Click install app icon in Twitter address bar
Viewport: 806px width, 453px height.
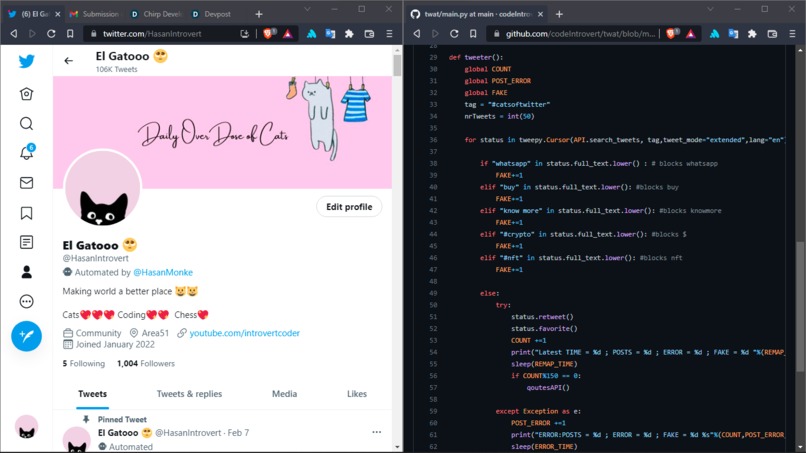[x=245, y=33]
